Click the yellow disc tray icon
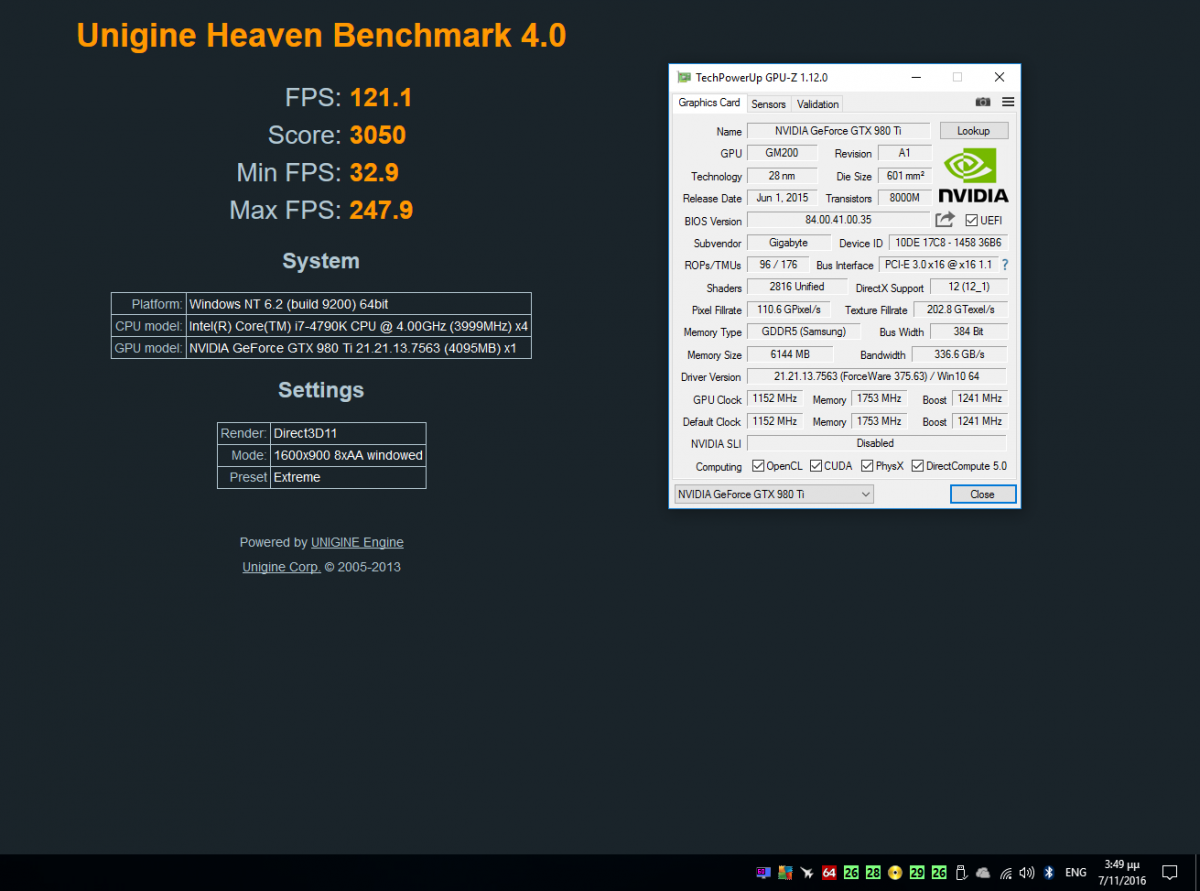 pyautogui.click(x=895, y=872)
